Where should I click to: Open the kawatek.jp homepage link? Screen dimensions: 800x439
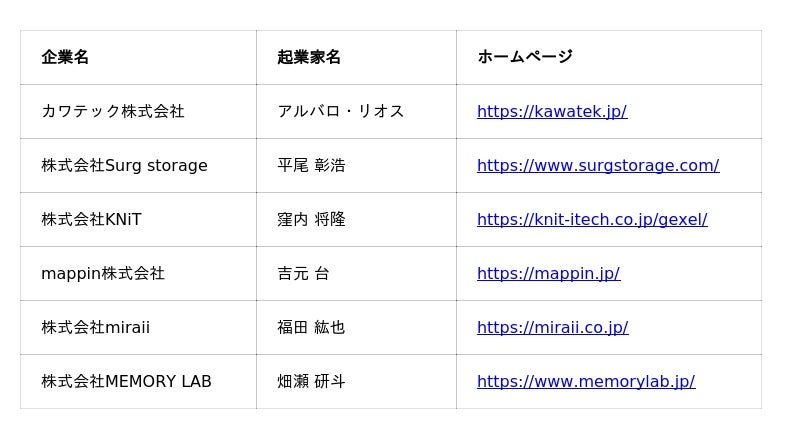(x=551, y=111)
